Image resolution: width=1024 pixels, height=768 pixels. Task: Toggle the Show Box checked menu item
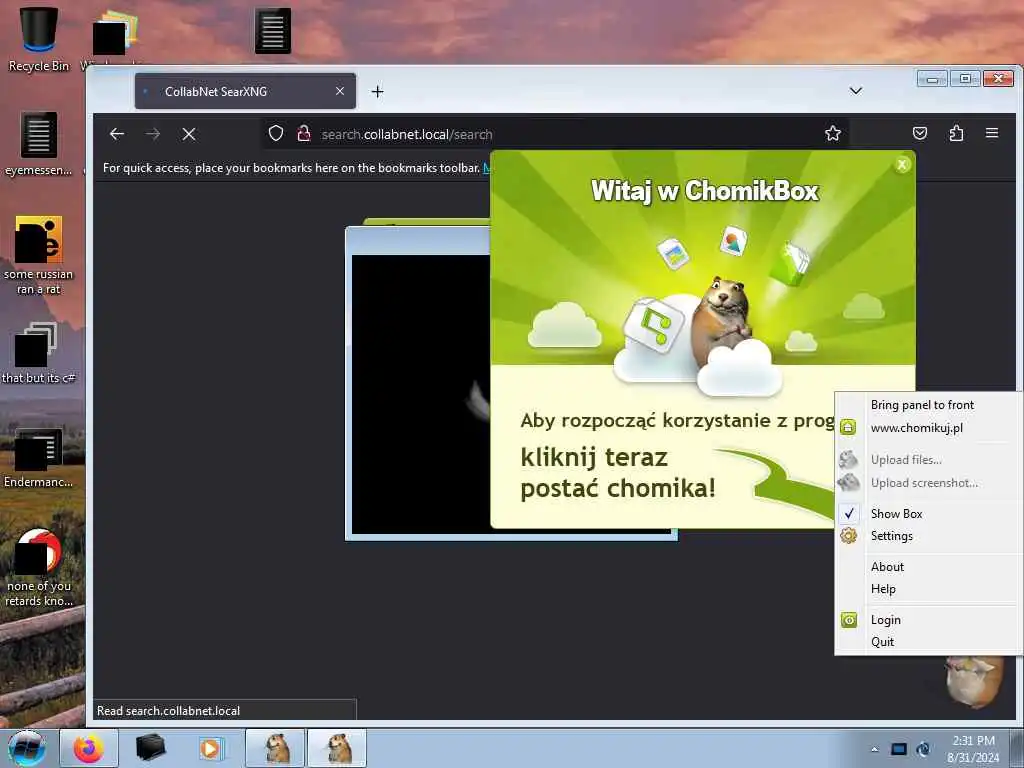pyautogui.click(x=928, y=513)
